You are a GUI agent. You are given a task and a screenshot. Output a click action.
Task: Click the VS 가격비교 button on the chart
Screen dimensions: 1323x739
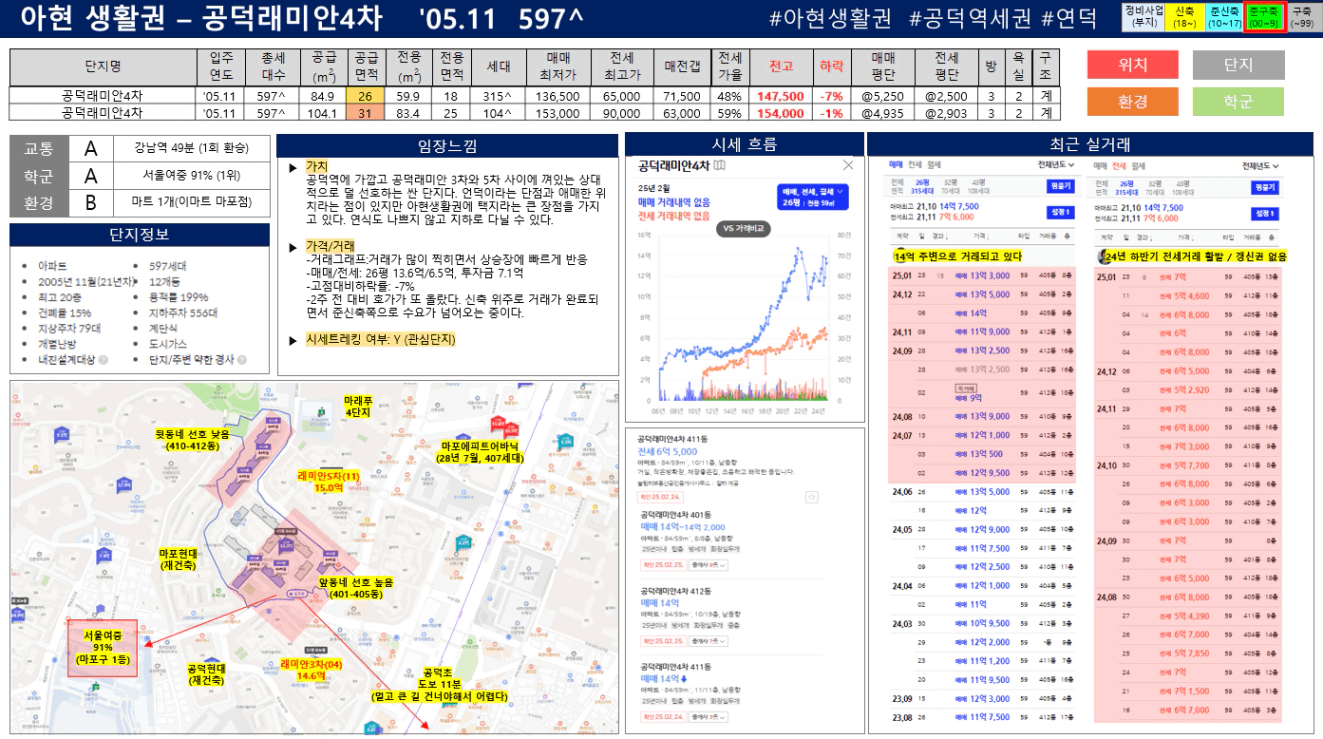pyautogui.click(x=744, y=228)
